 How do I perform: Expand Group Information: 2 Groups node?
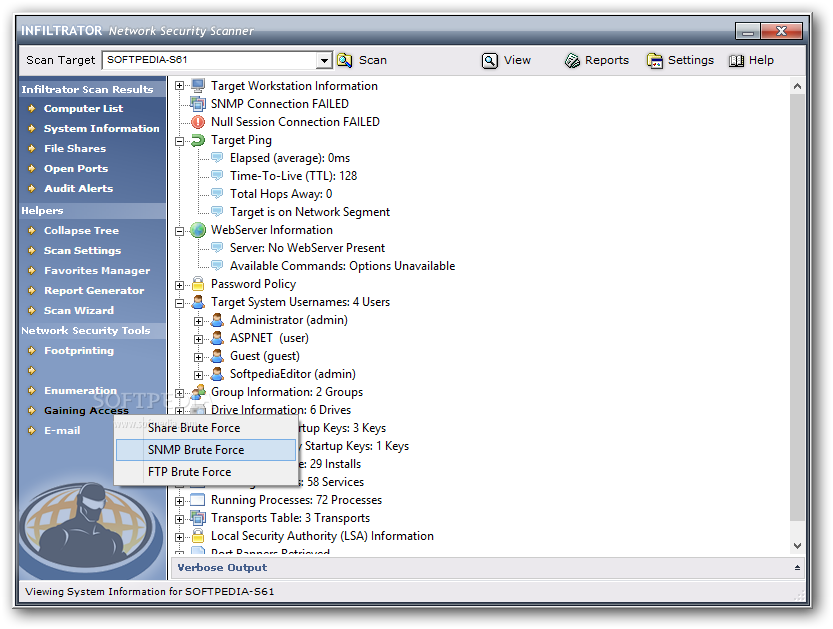180,394
